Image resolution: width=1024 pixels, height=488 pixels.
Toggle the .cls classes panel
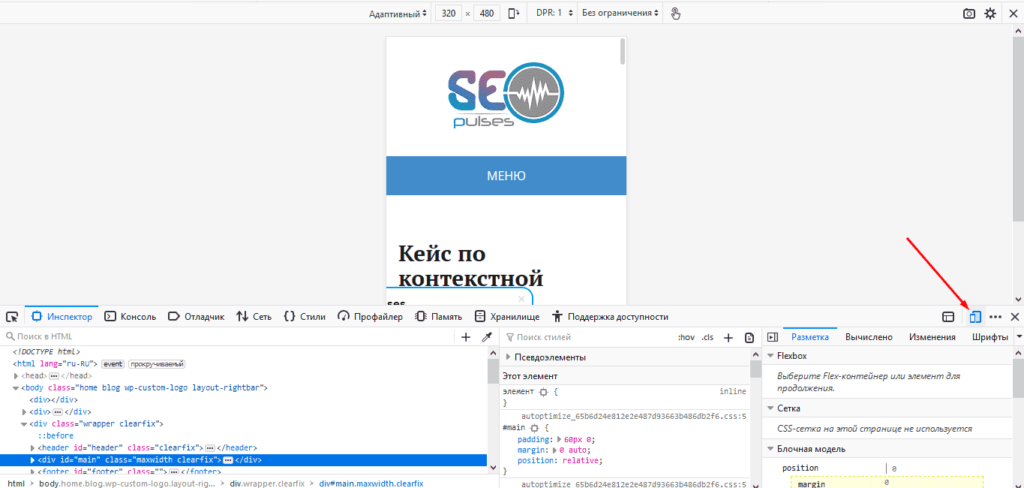(x=708, y=337)
